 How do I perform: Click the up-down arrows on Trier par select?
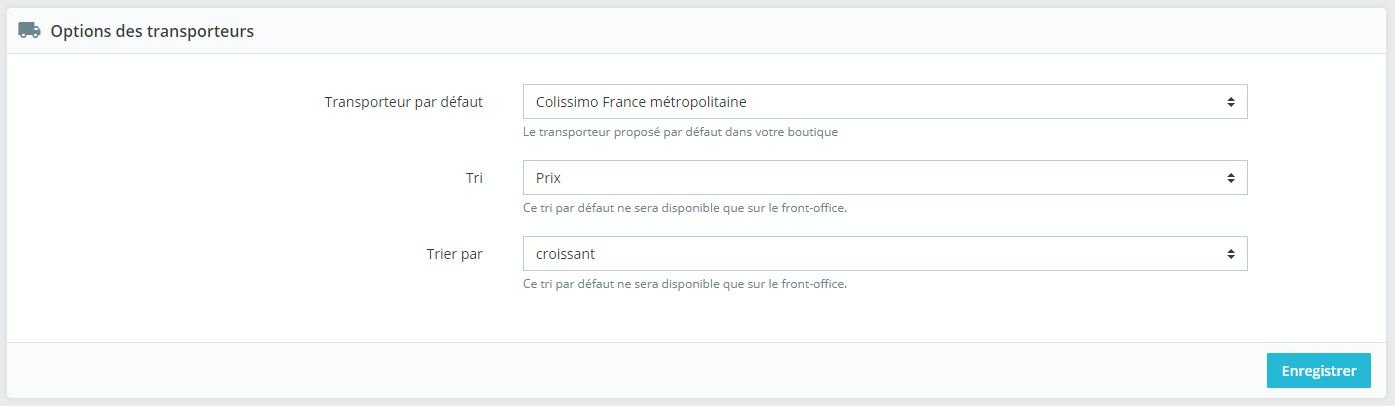coord(1231,254)
